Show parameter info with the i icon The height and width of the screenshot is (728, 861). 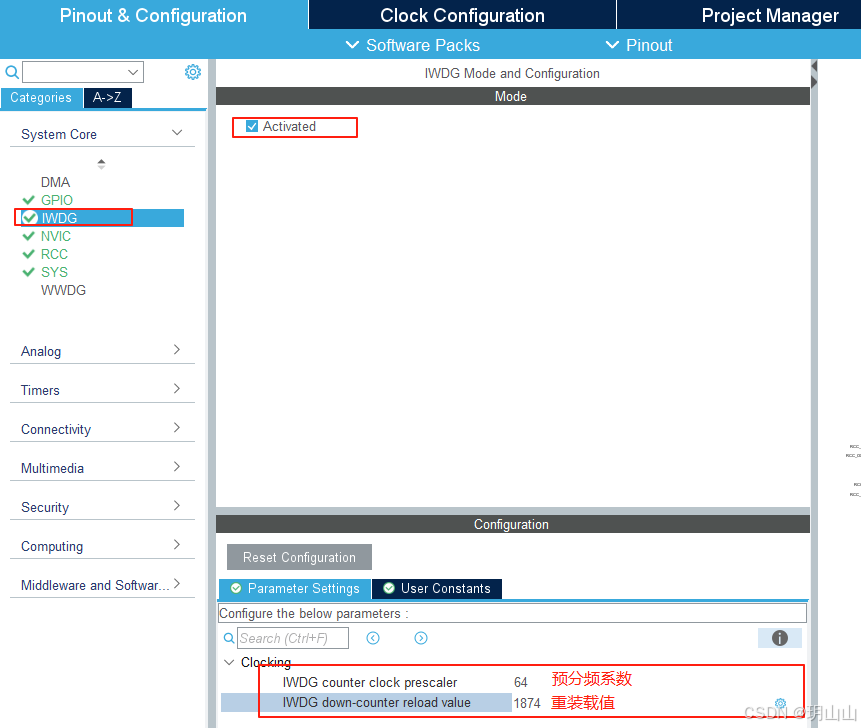[780, 638]
